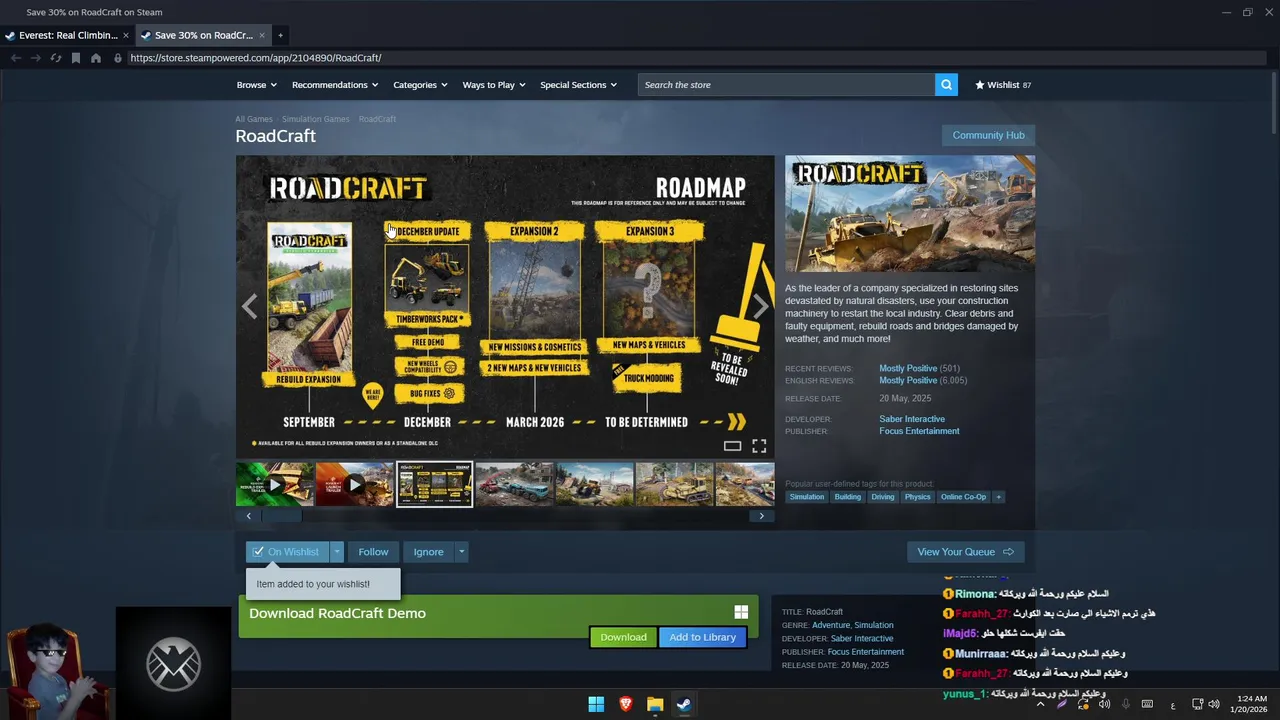Click the volume speaker tray icon

tap(1214, 704)
